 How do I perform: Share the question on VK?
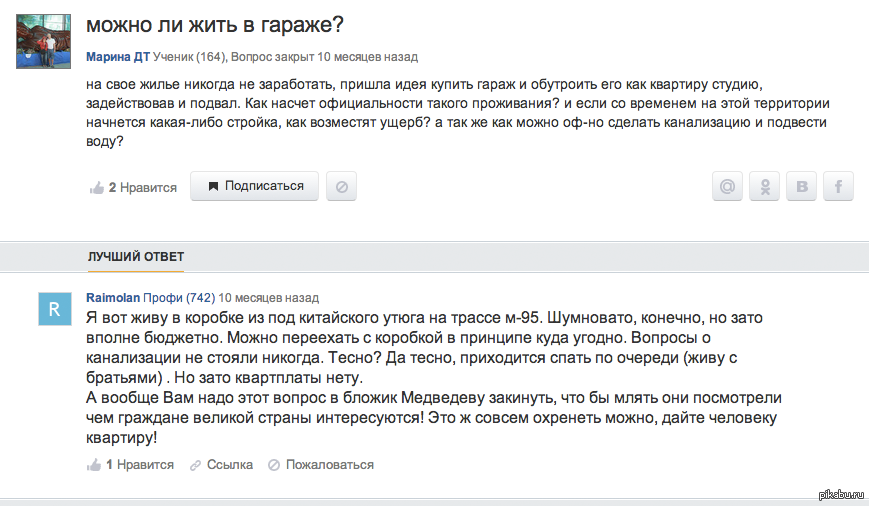(x=801, y=186)
